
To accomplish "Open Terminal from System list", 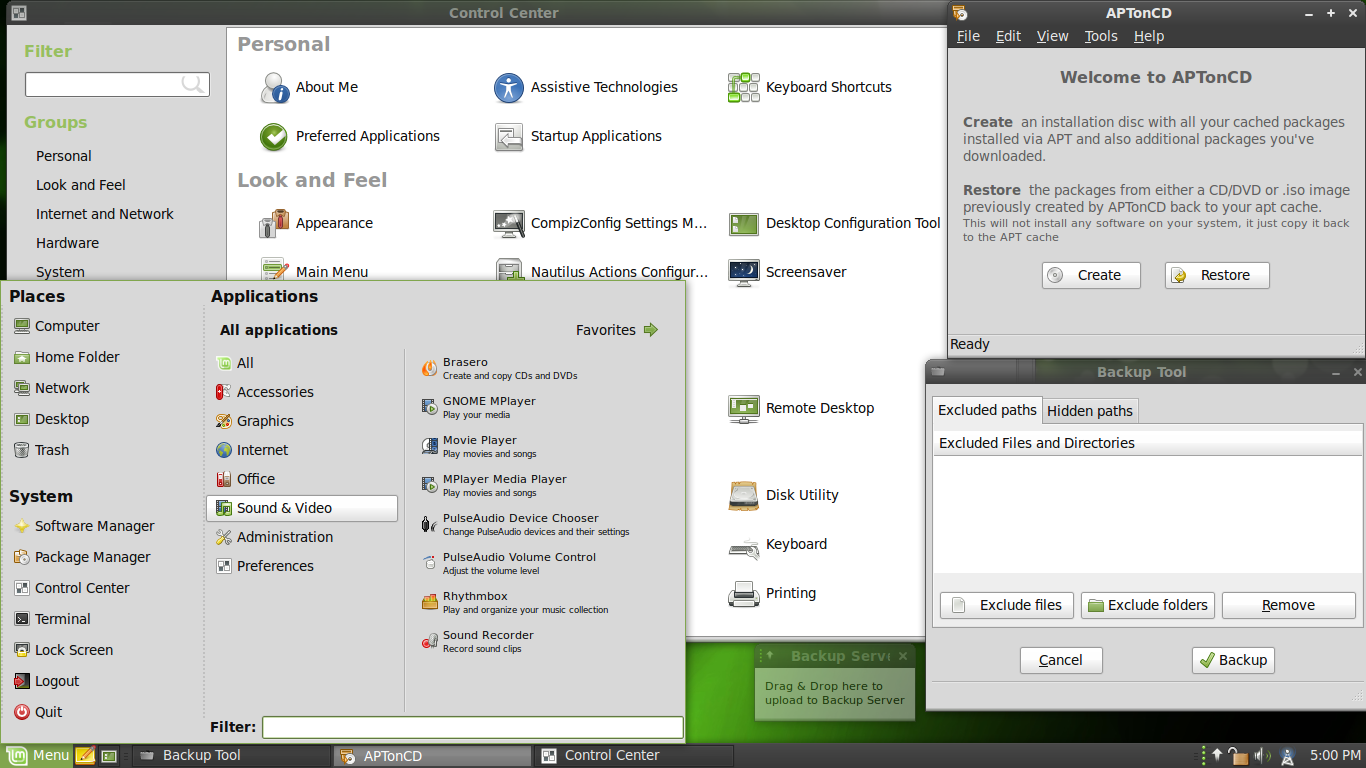I will click(51, 619).
